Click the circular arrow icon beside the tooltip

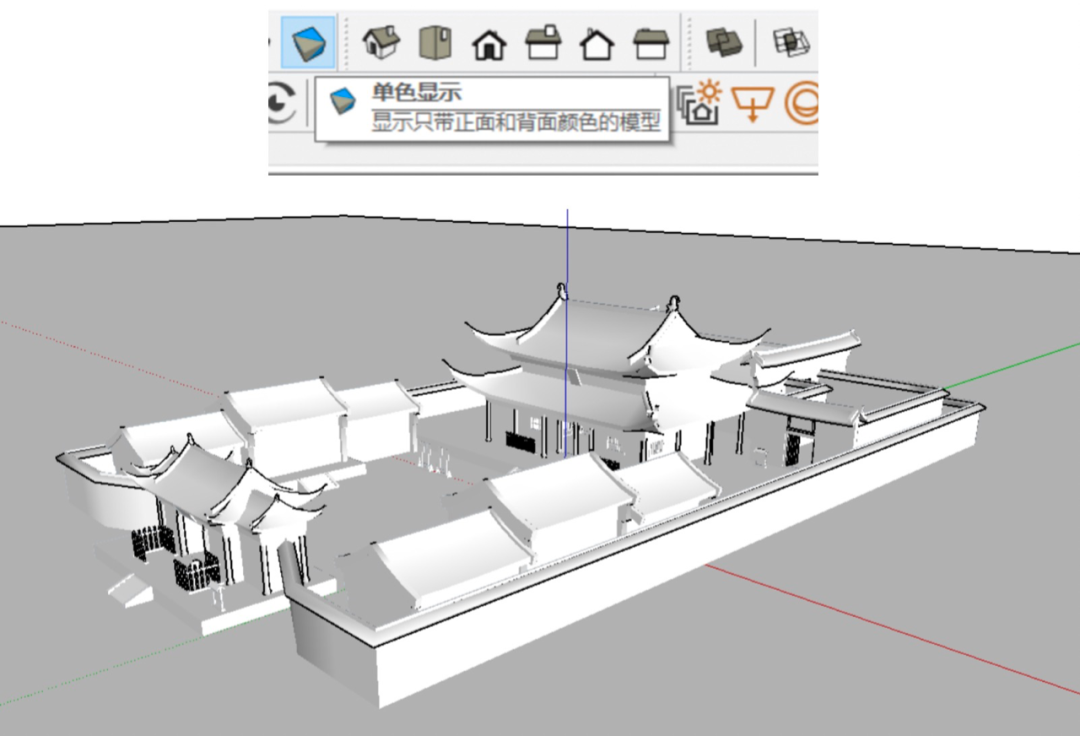coord(282,103)
